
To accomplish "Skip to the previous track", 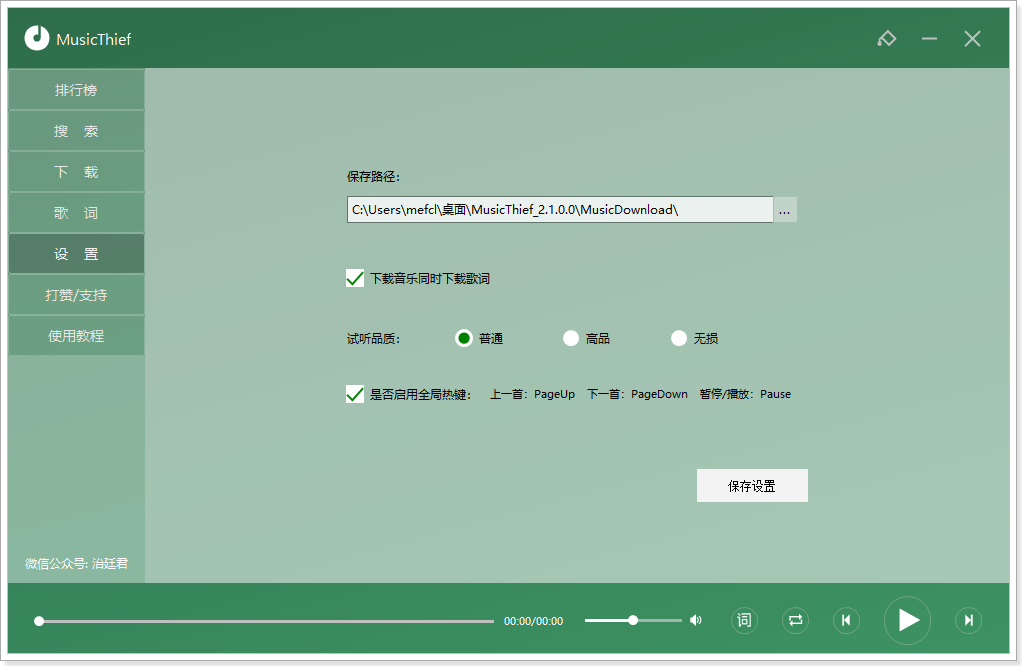I will [x=846, y=620].
